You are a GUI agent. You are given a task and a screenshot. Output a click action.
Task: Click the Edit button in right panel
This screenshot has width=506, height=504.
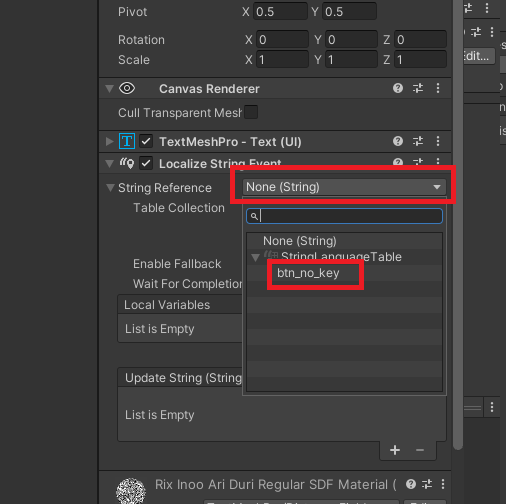pyautogui.click(x=479, y=56)
